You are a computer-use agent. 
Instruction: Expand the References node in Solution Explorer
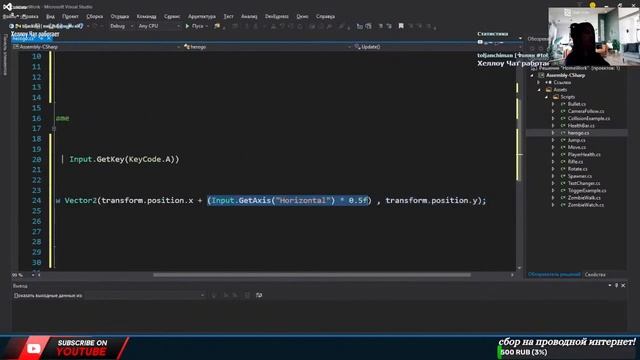tap(539, 82)
